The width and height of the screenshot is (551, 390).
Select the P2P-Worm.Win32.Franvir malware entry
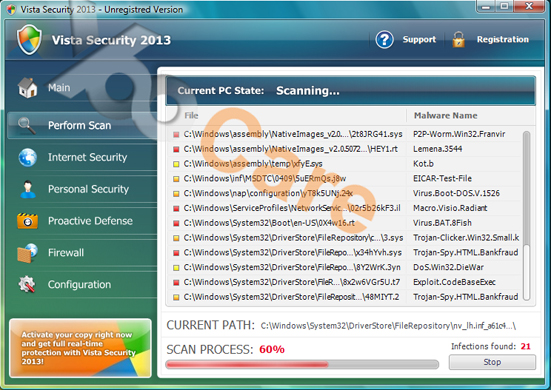pos(459,134)
